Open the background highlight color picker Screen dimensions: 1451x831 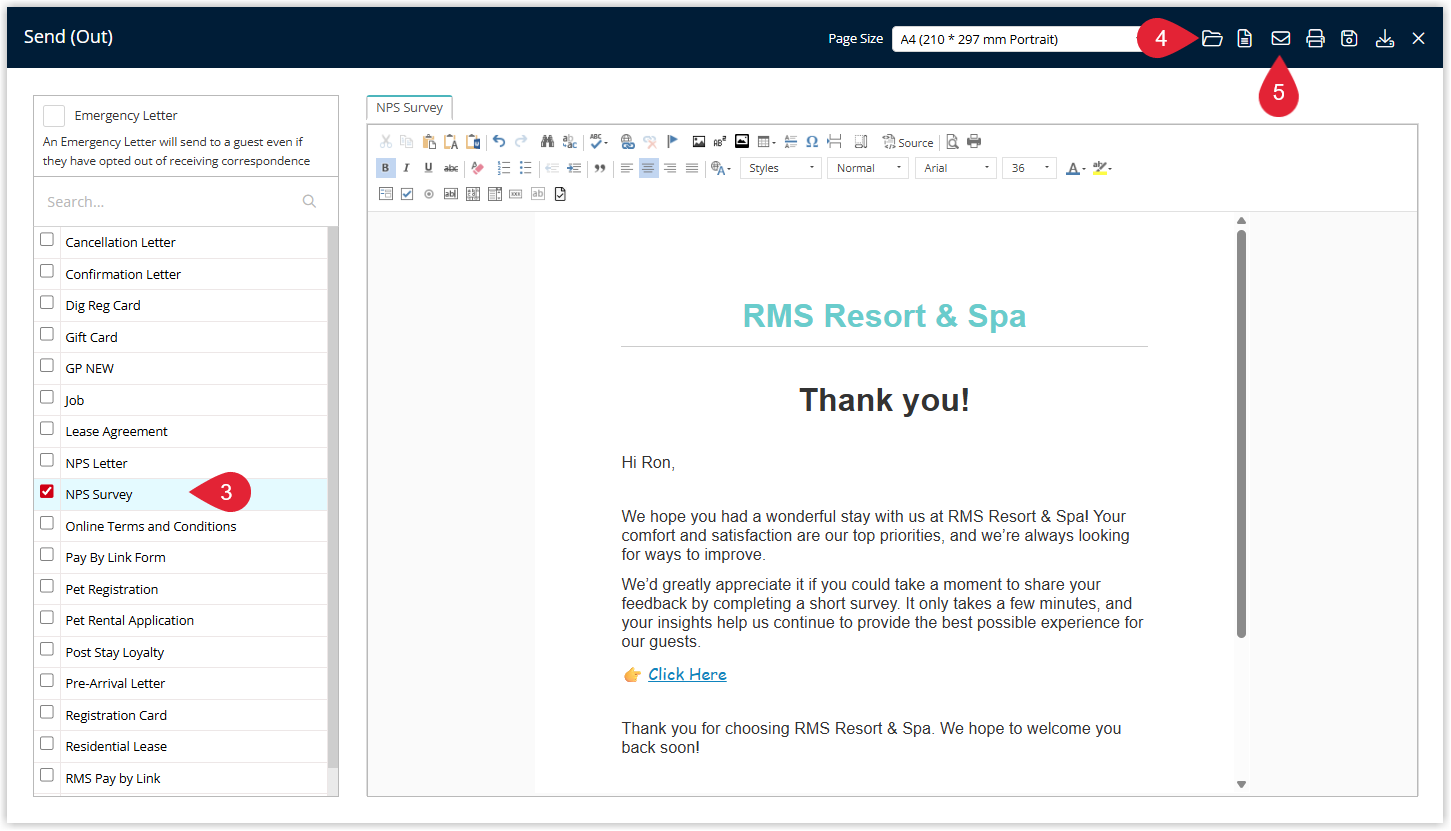pyautogui.click(x=1101, y=168)
